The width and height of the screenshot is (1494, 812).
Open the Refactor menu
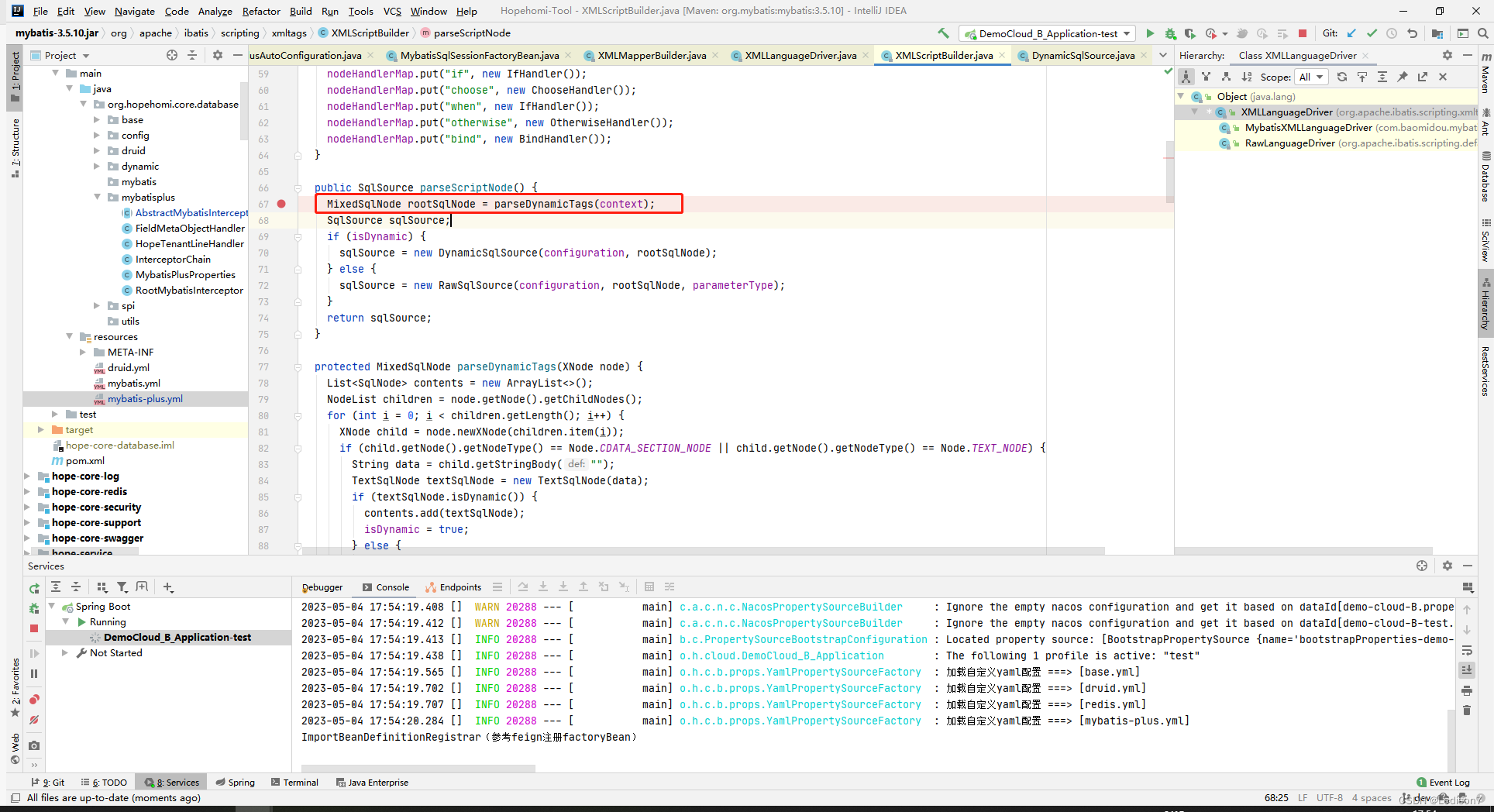coord(261,11)
